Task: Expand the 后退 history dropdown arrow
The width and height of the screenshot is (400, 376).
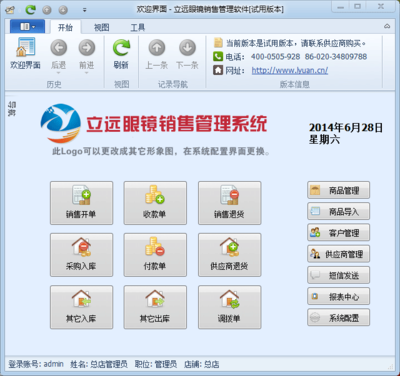Action: (x=58, y=73)
